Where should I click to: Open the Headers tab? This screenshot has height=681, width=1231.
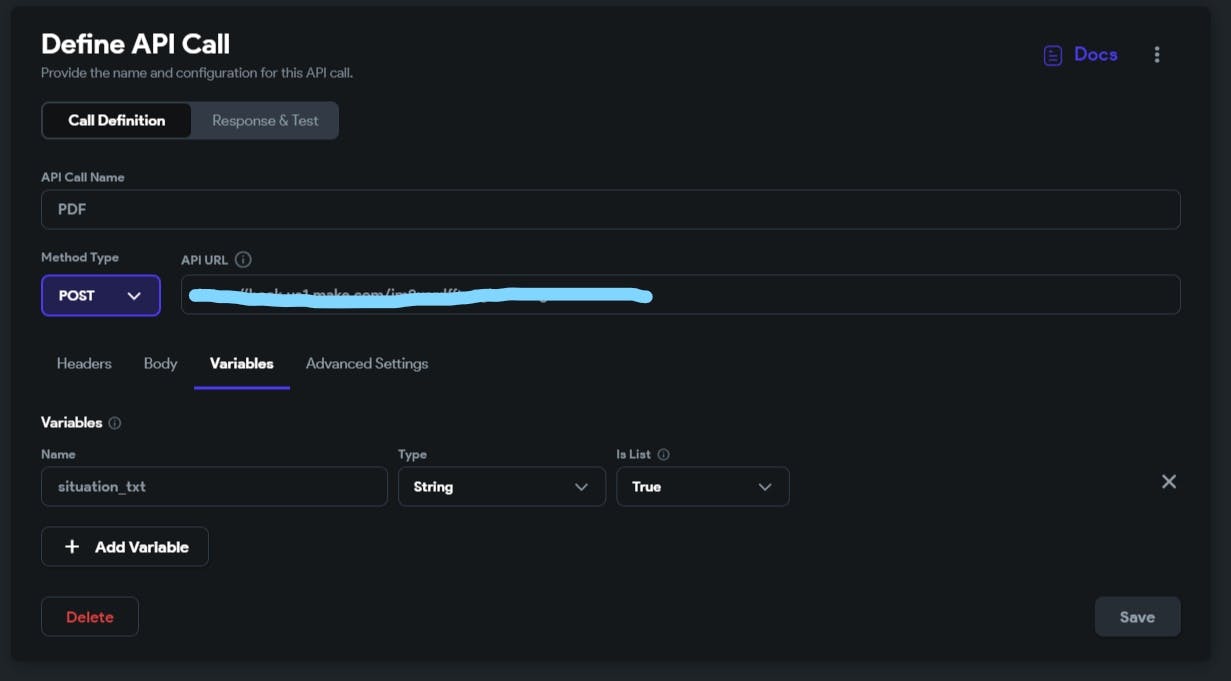(x=84, y=364)
